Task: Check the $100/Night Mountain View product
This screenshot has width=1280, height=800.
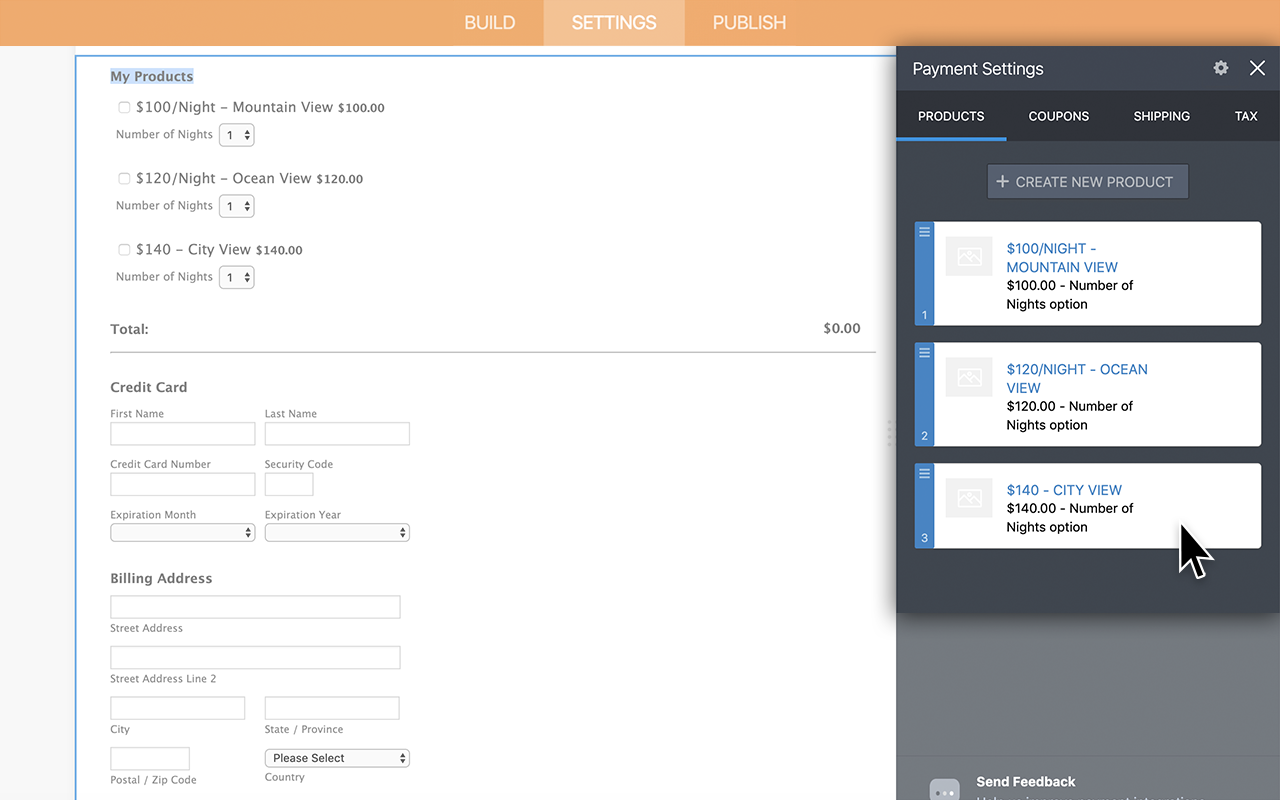Action: [x=124, y=107]
